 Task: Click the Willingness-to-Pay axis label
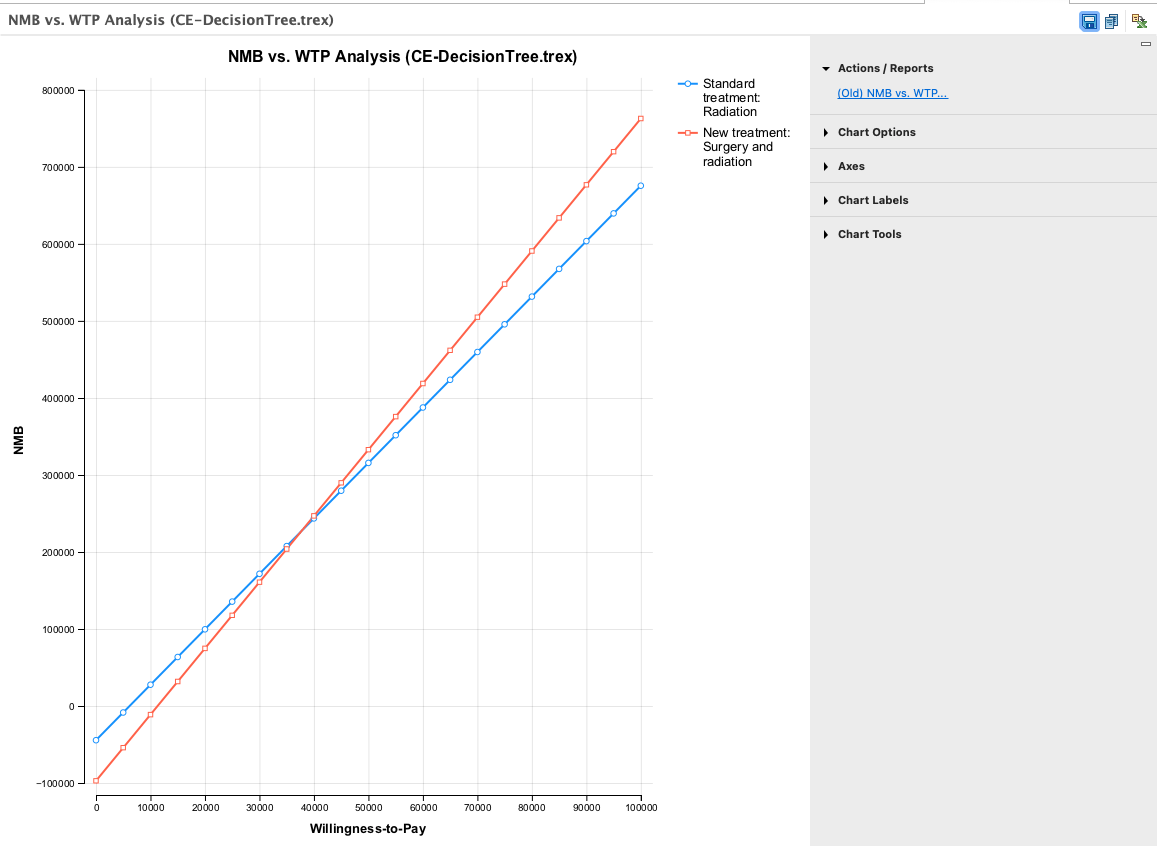click(368, 828)
